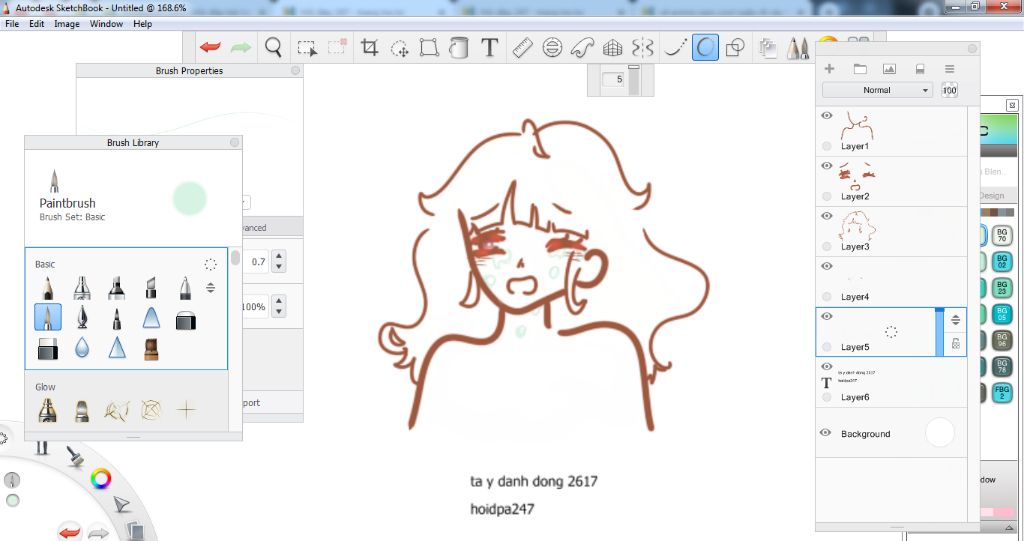Hide Layer3 with its eye icon

[x=827, y=216]
